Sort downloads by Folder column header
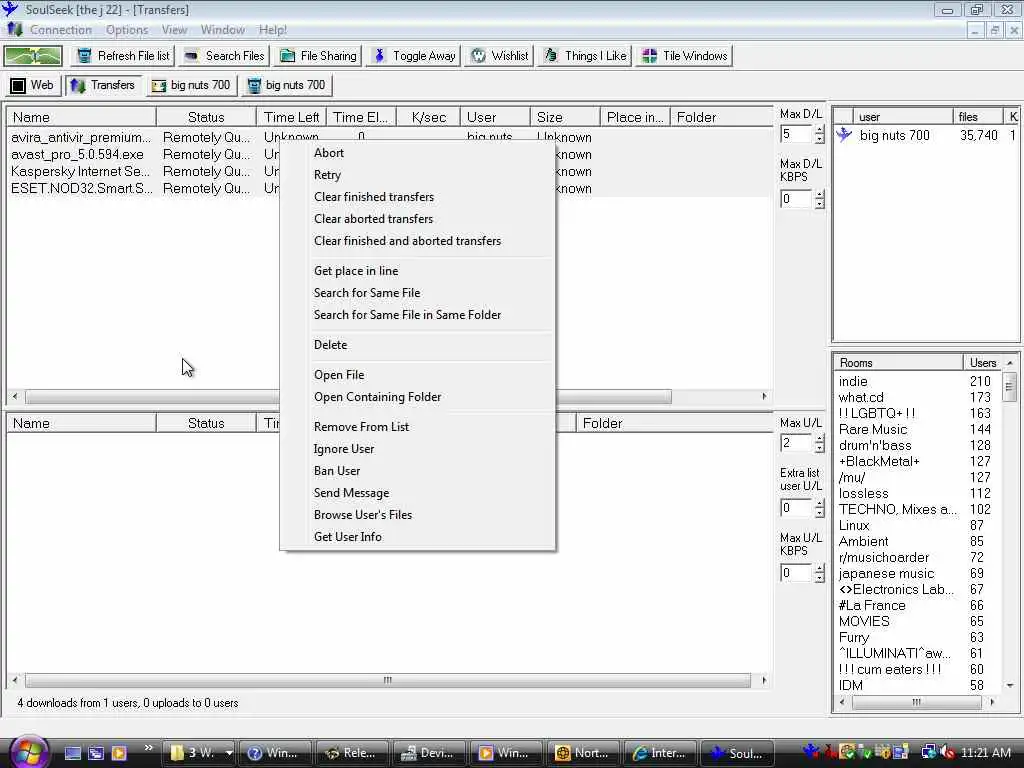The width and height of the screenshot is (1024, 768). (x=722, y=118)
